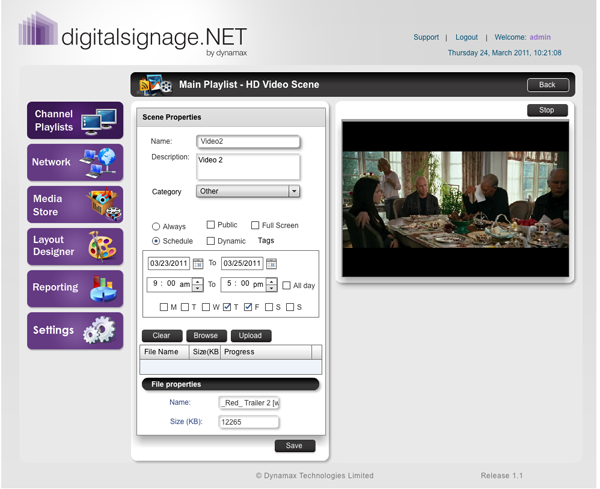Stop the video preview

coord(547,110)
